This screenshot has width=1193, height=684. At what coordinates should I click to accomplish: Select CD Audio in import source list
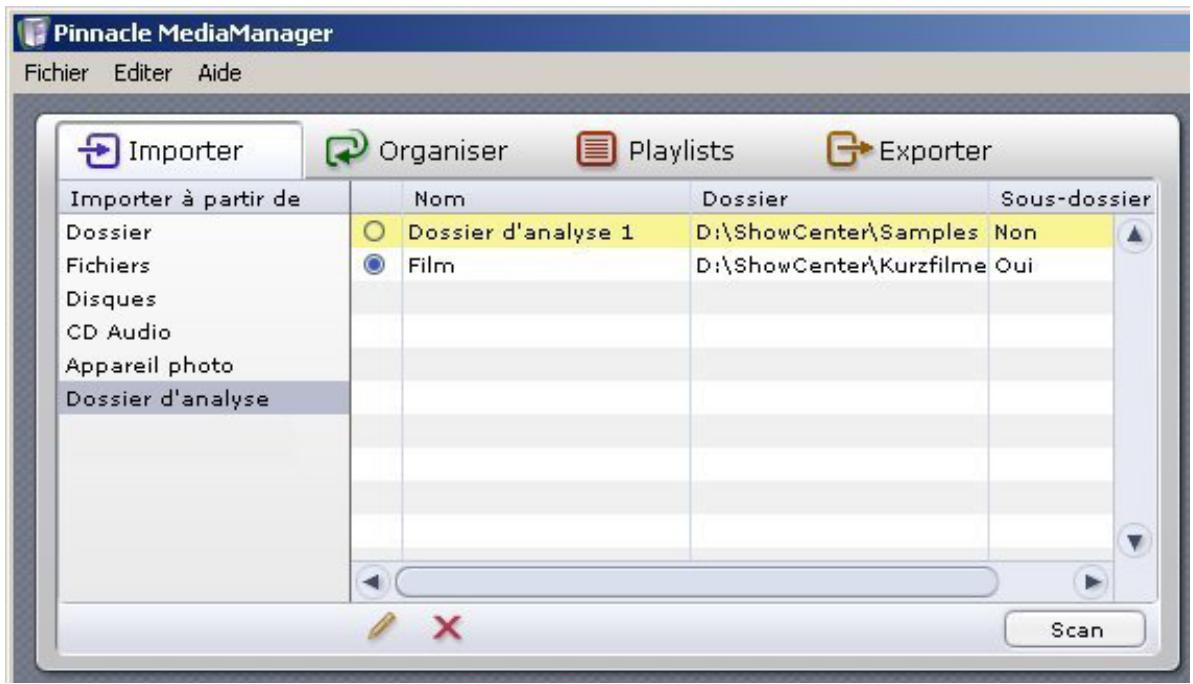coord(204,332)
